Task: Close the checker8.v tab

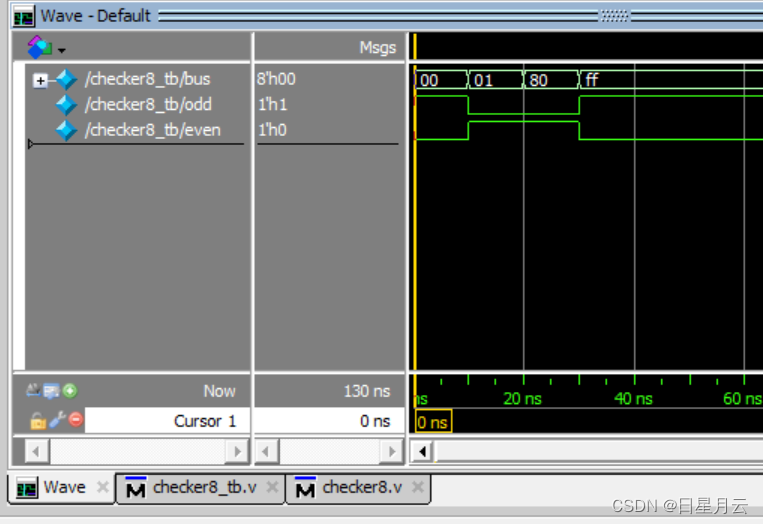Action: [x=418, y=487]
